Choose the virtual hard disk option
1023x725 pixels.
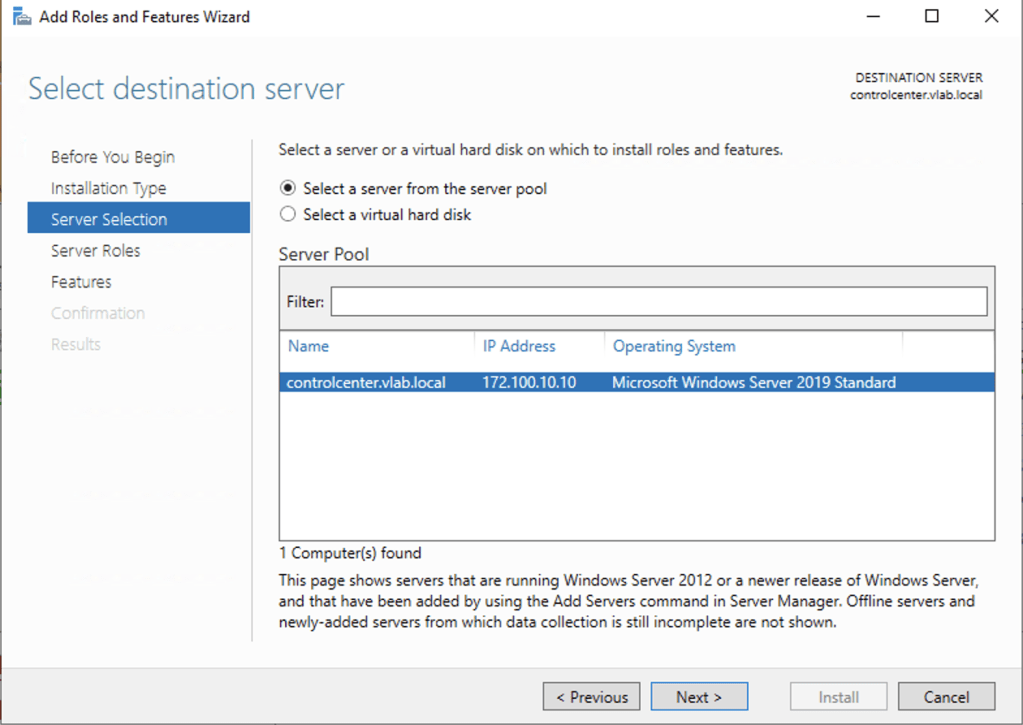(x=288, y=214)
